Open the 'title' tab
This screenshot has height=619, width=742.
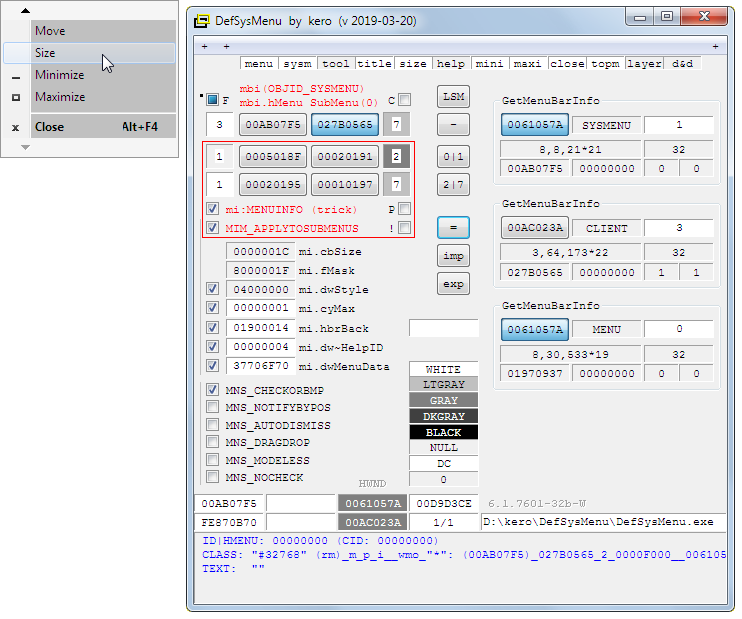click(375, 64)
